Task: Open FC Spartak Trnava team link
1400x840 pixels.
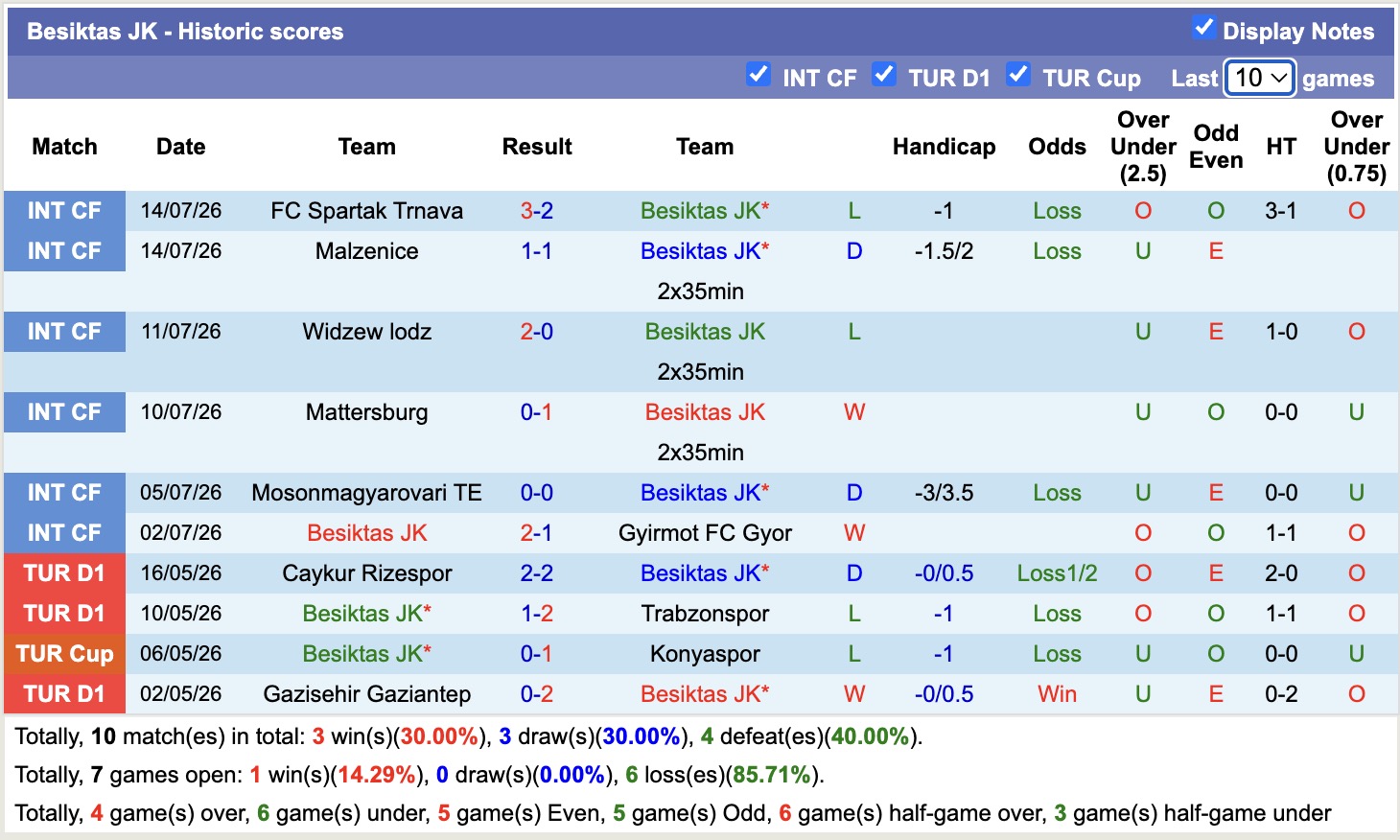Action: [366, 211]
